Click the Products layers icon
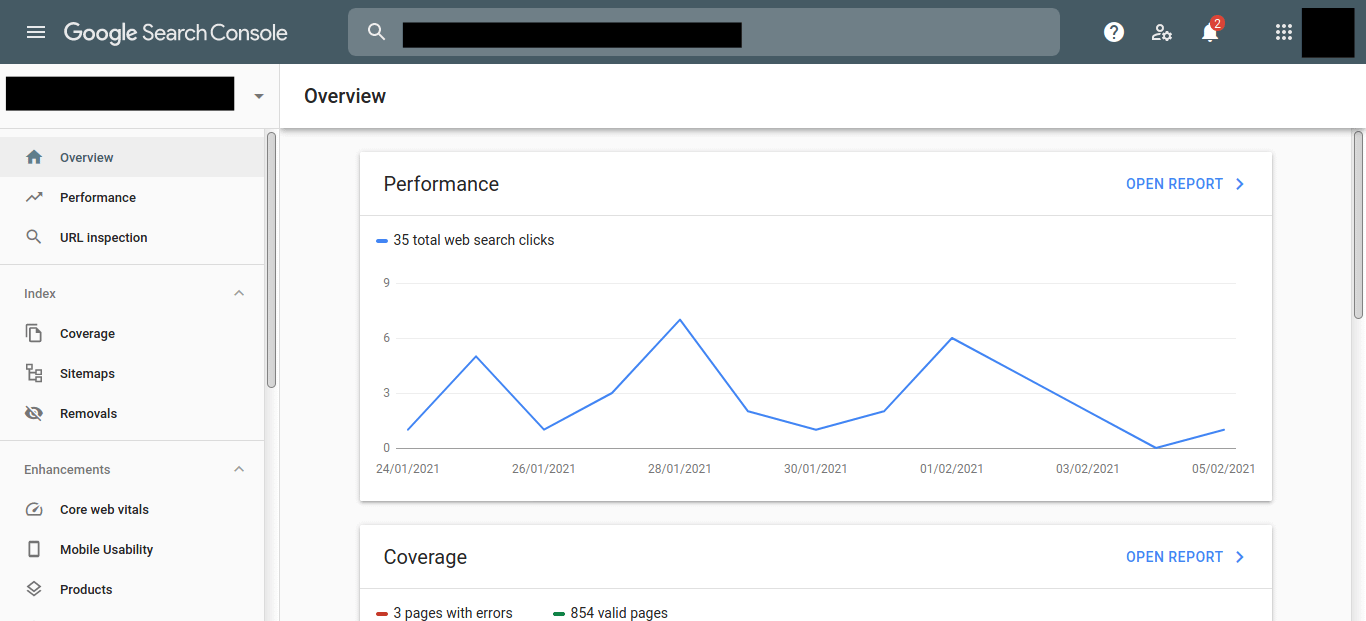Image resolution: width=1366 pixels, height=621 pixels. click(x=34, y=589)
